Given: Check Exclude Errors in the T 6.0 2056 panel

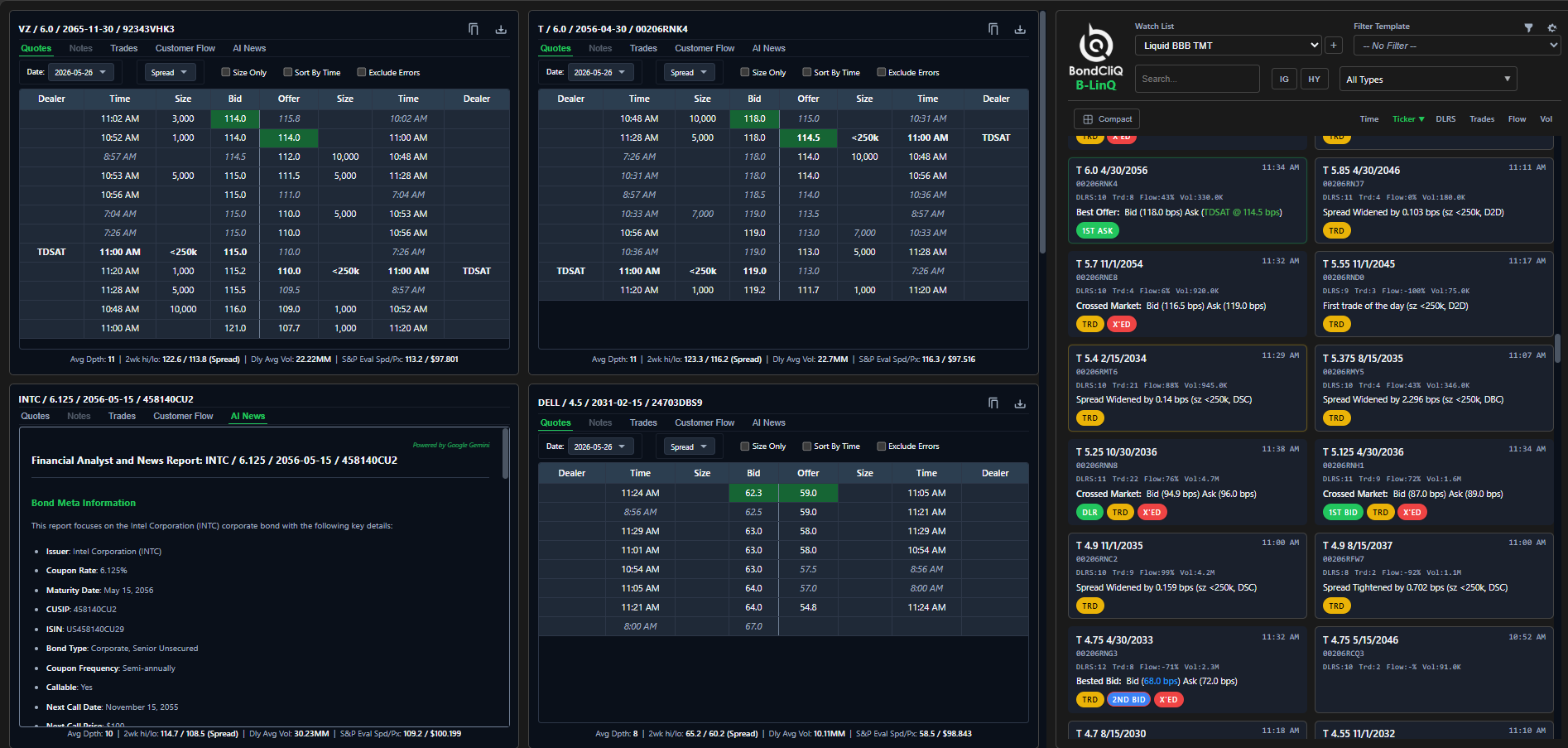Looking at the screenshot, I should 881,72.
